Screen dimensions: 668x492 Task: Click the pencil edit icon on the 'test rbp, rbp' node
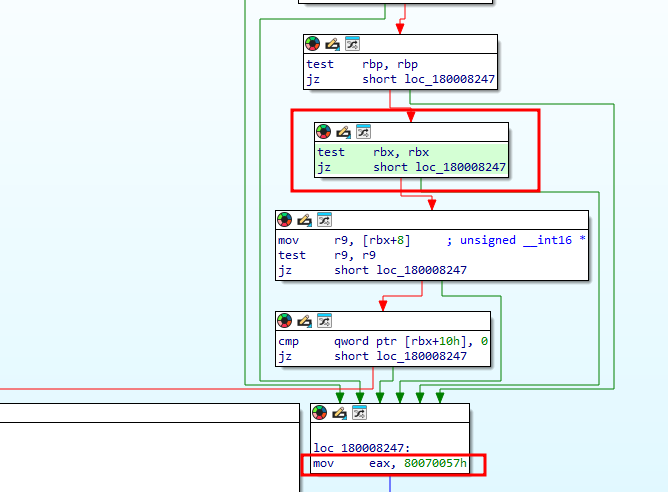coord(333,44)
